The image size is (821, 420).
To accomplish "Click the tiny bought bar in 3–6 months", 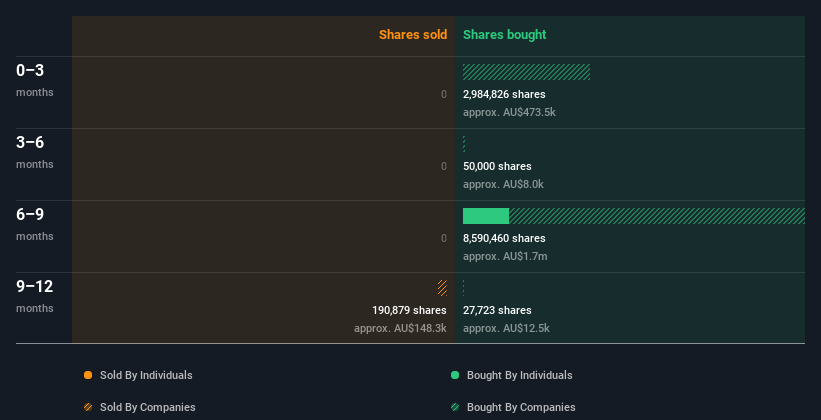I will [x=464, y=144].
